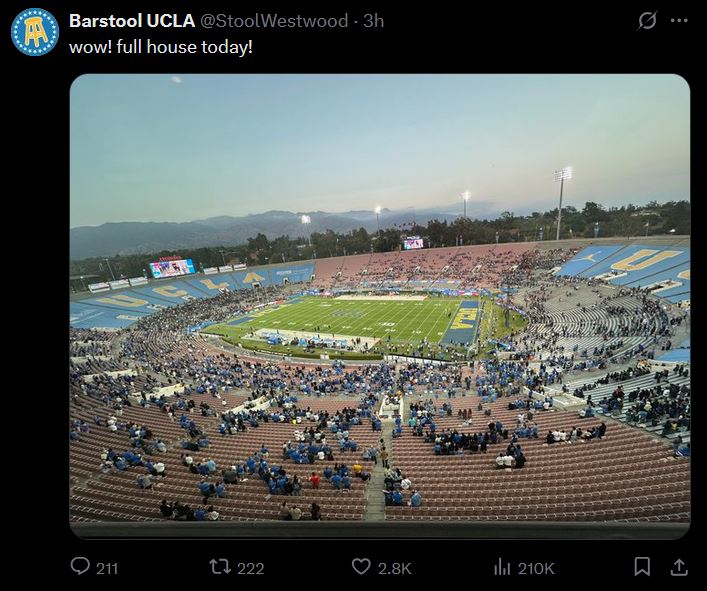Click the 3h timestamp link
Viewport: 707px width, 591px height.
pyautogui.click(x=373, y=21)
